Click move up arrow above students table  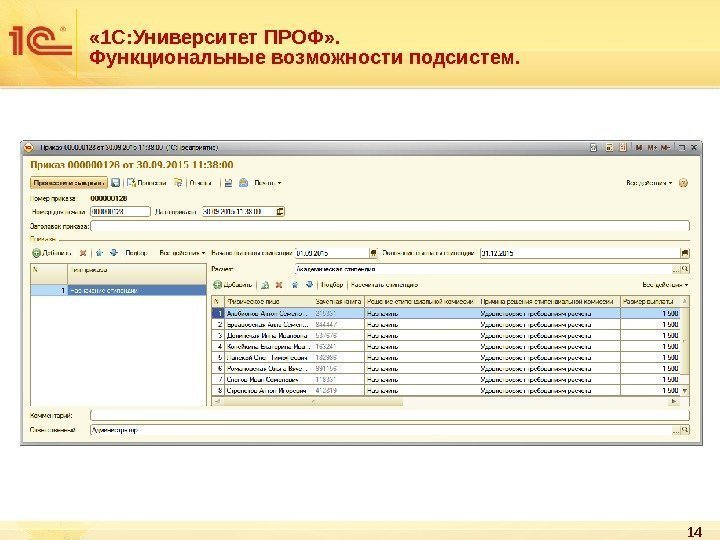click(x=295, y=285)
